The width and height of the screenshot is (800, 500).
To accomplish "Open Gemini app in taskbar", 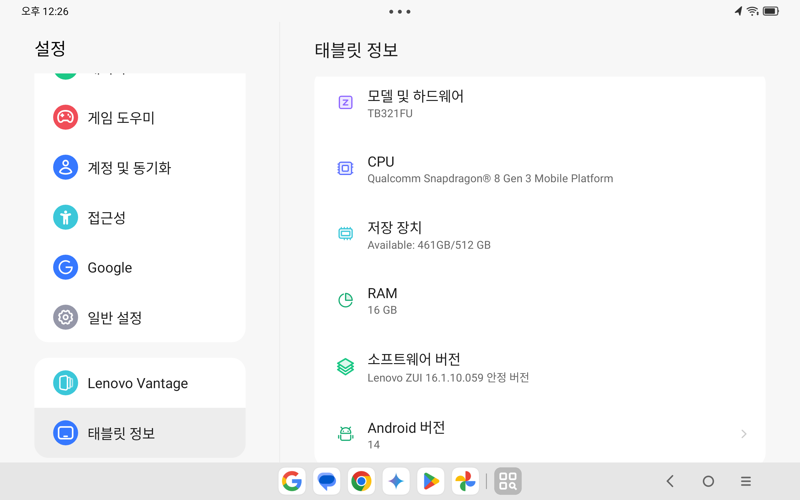I will pos(396,481).
